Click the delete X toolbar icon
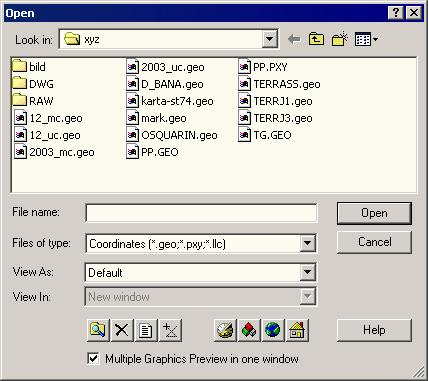 pos(122,330)
